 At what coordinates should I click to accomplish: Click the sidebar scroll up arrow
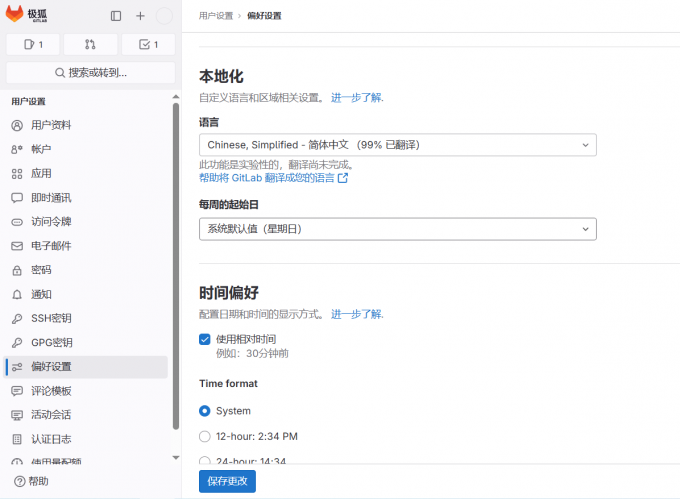tap(176, 97)
